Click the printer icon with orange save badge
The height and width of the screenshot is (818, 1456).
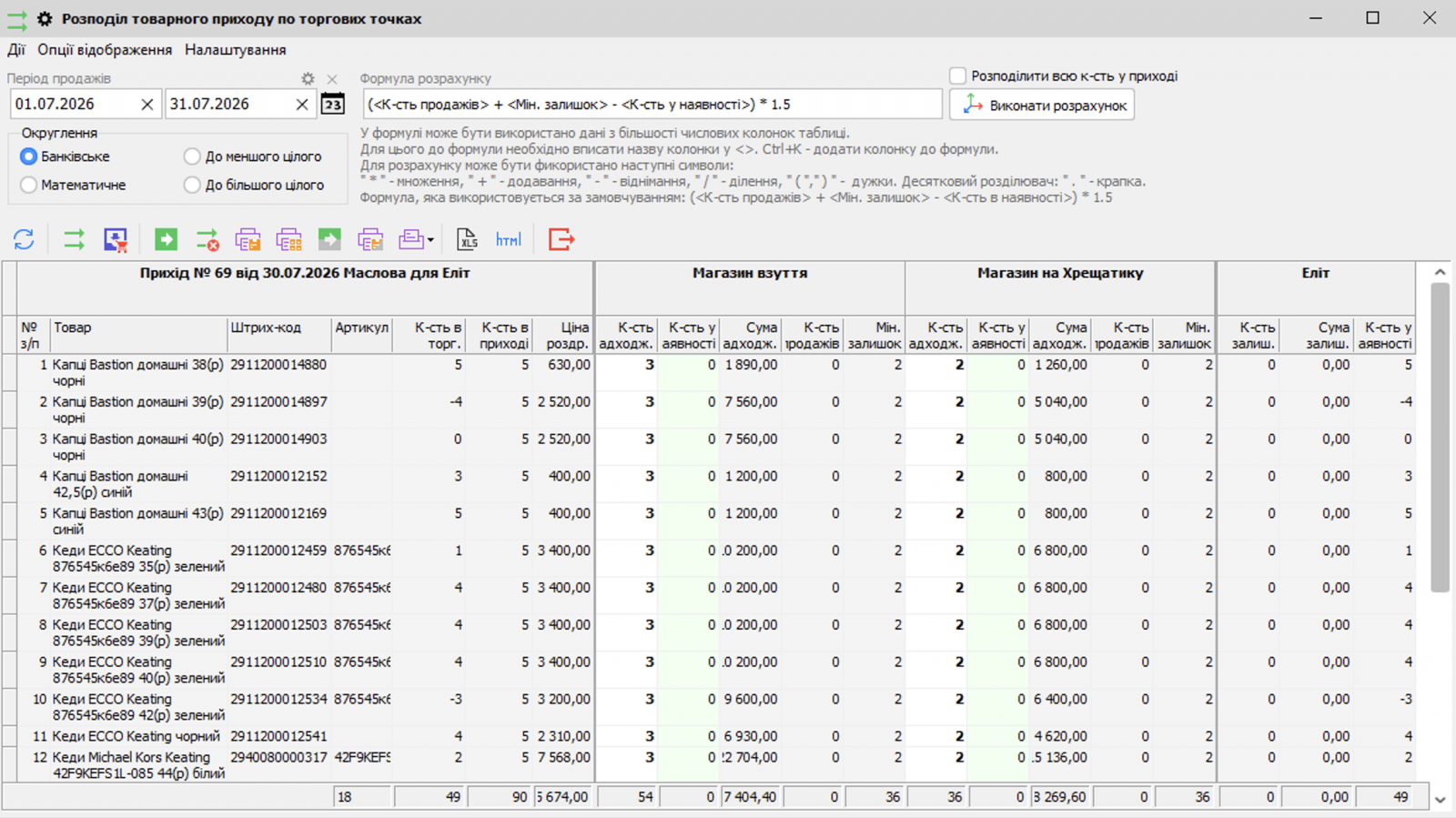tap(248, 239)
